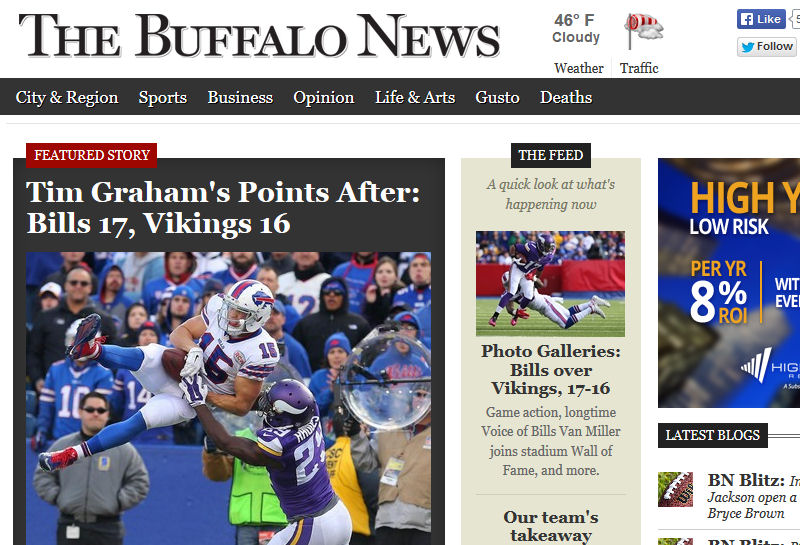
Task: Select the Opinion menu item
Action: pos(323,97)
